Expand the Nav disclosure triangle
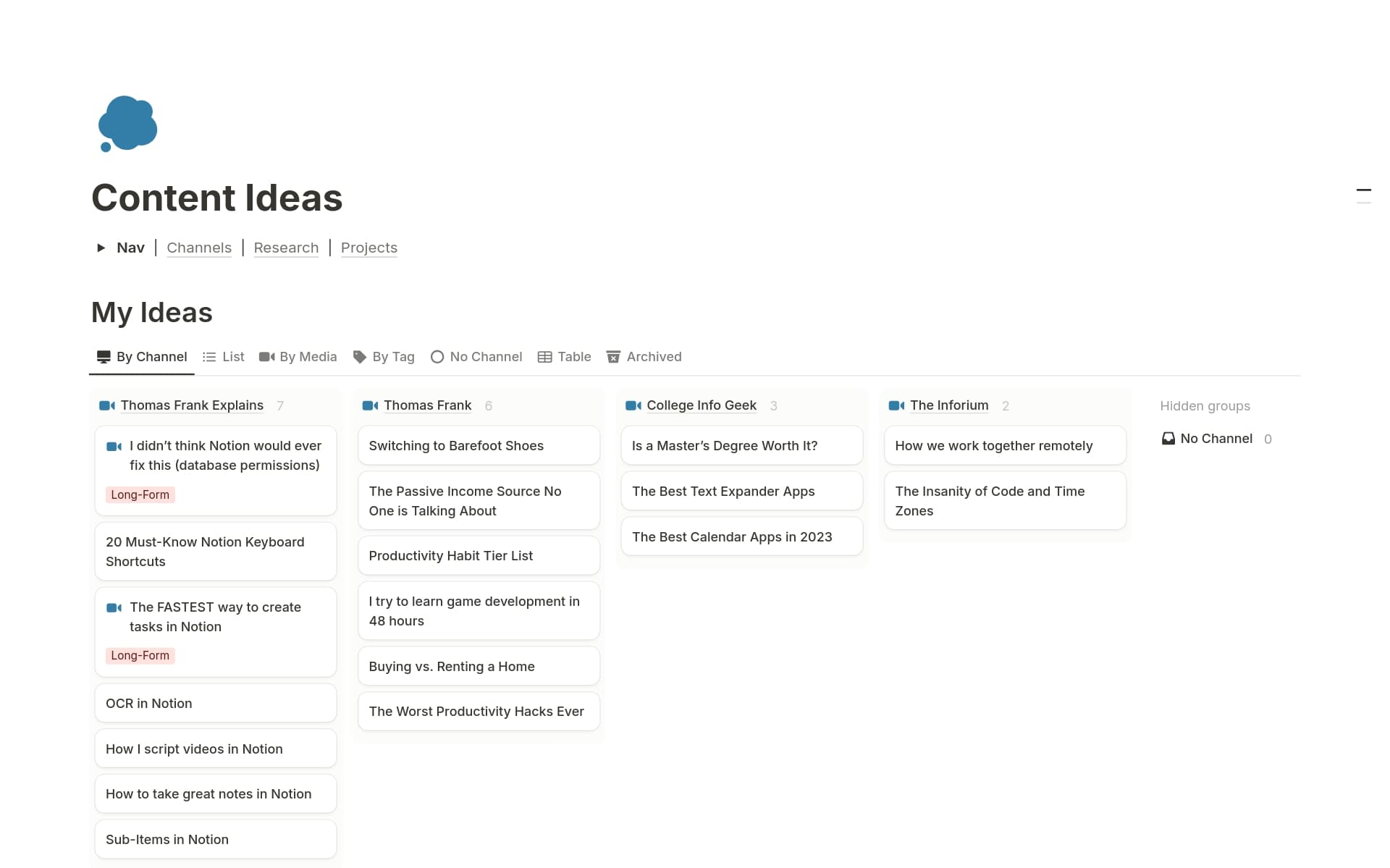This screenshot has width=1390, height=868. 101,248
